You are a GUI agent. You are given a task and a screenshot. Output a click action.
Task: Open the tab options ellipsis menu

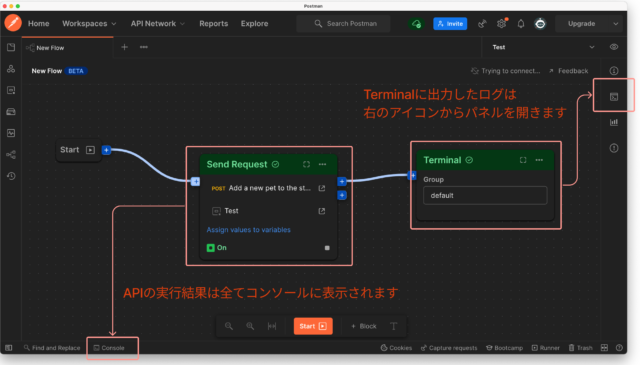pos(144,47)
